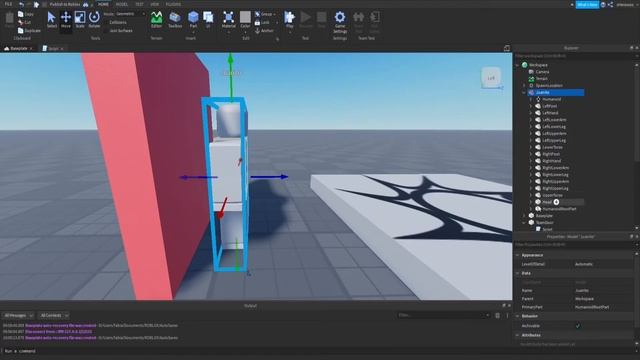Click the Anchor icon in Edit section
Image resolution: width=640 pixels, height=360 pixels.
258,31
